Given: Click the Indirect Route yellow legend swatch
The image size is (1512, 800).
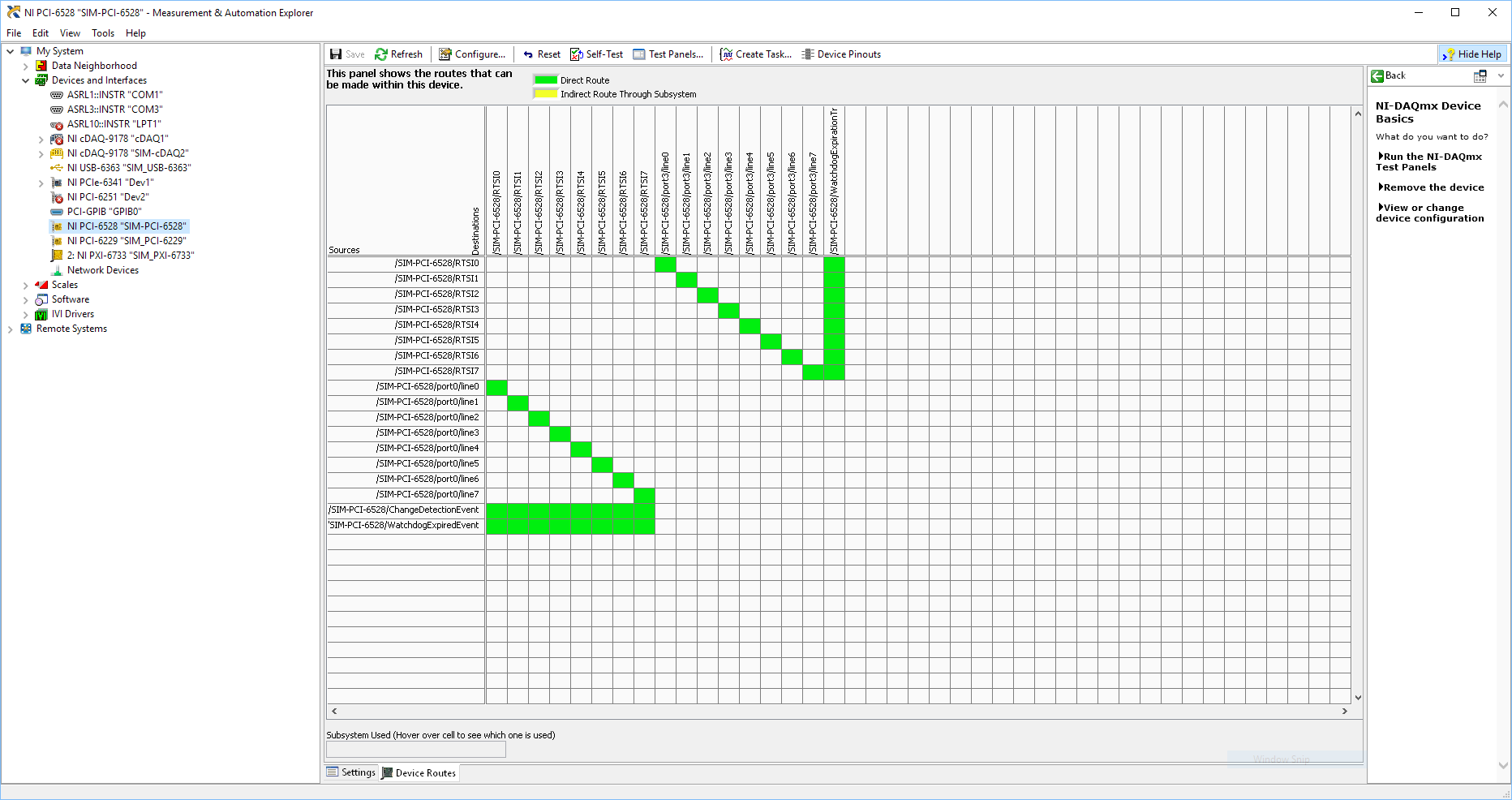Looking at the screenshot, I should (546, 93).
